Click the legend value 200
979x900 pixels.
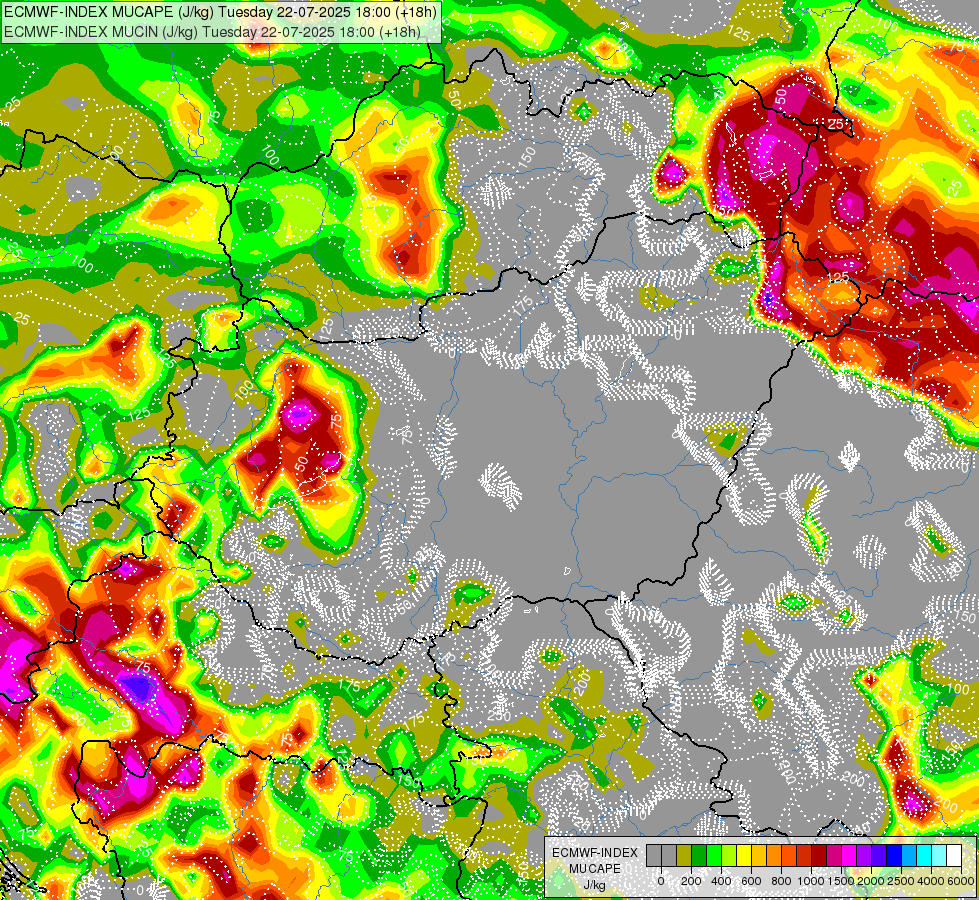click(691, 881)
